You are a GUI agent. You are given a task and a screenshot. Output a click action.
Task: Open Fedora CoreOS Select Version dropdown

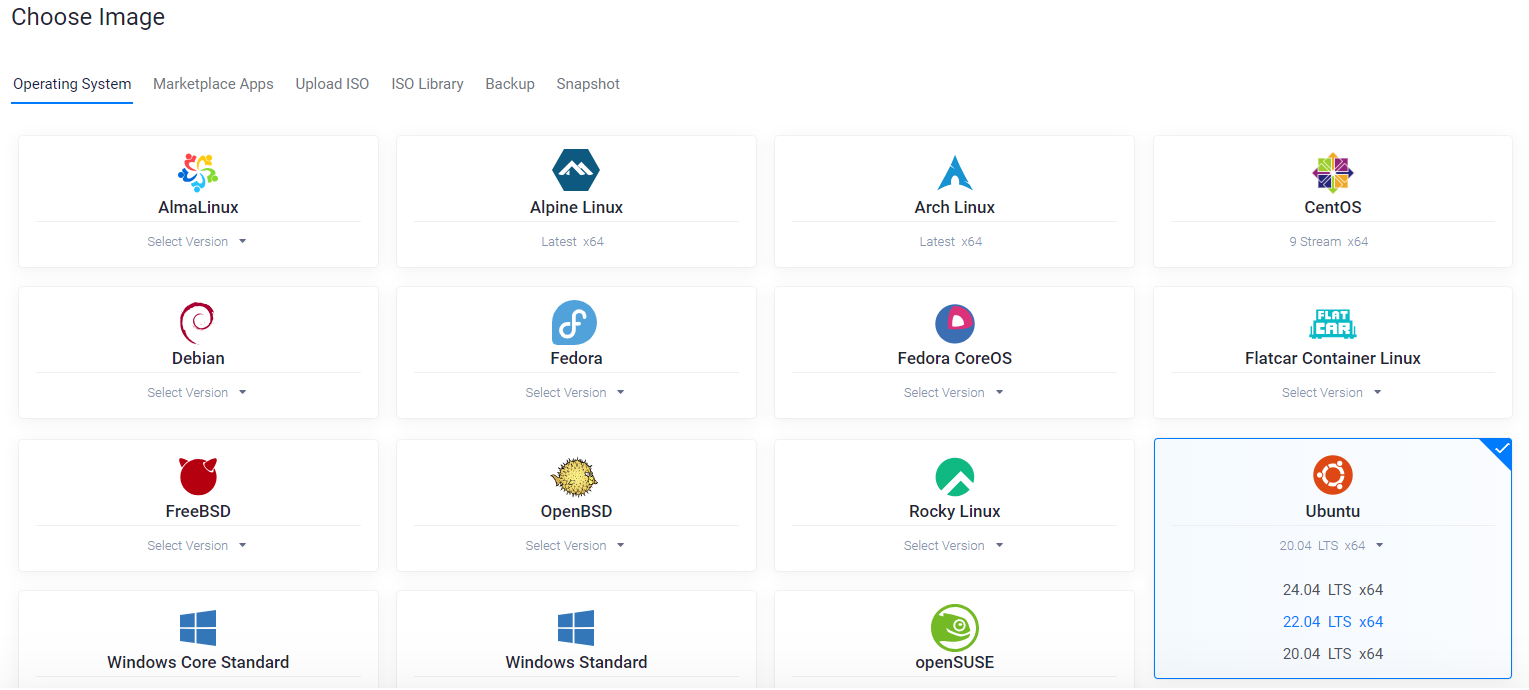[953, 393]
